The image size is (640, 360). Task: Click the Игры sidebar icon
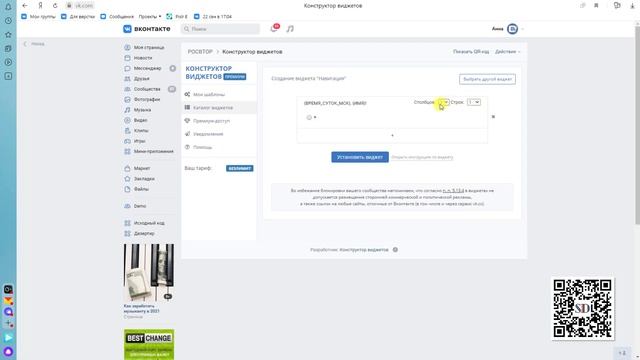(127, 141)
